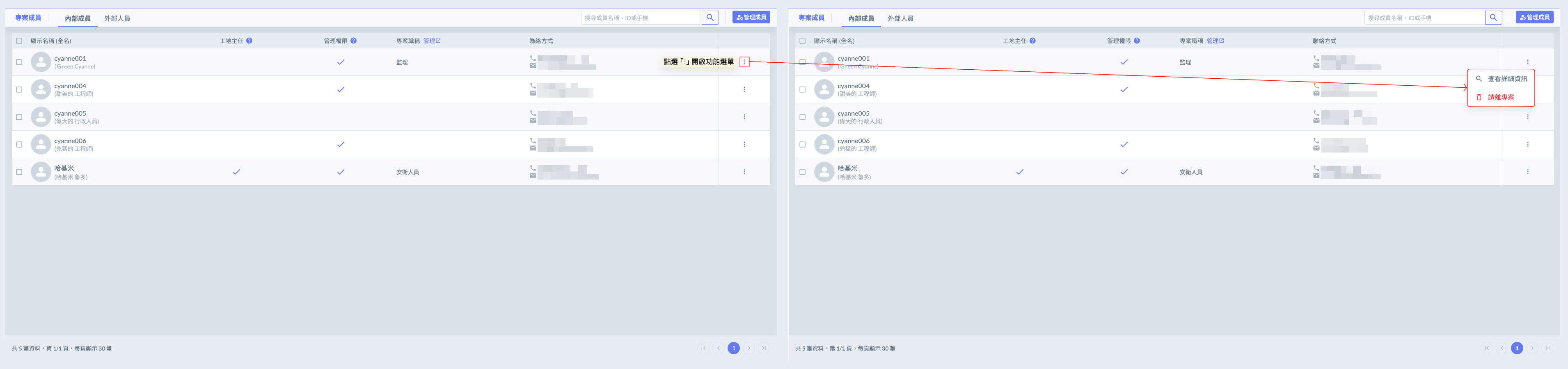The image size is (1568, 369).
Task: Open the three-dot menu for cyanne006 in the right panel
Action: pyautogui.click(x=1527, y=145)
